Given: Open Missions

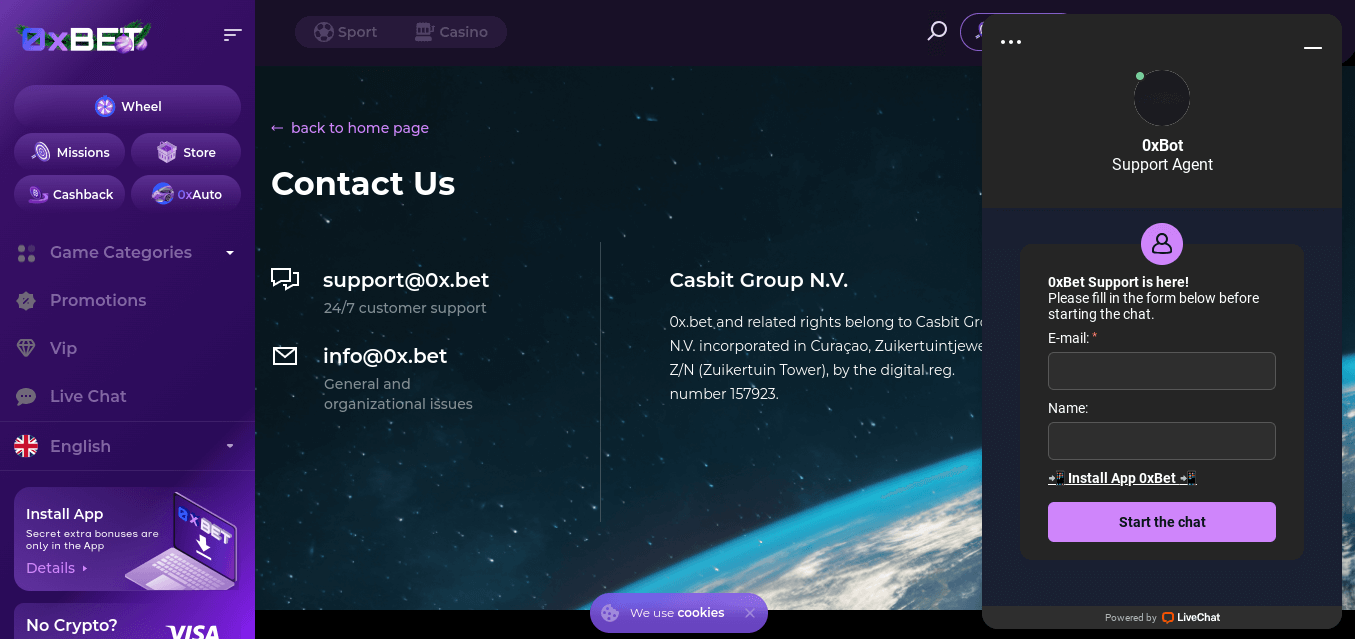Looking at the screenshot, I should coord(70,152).
